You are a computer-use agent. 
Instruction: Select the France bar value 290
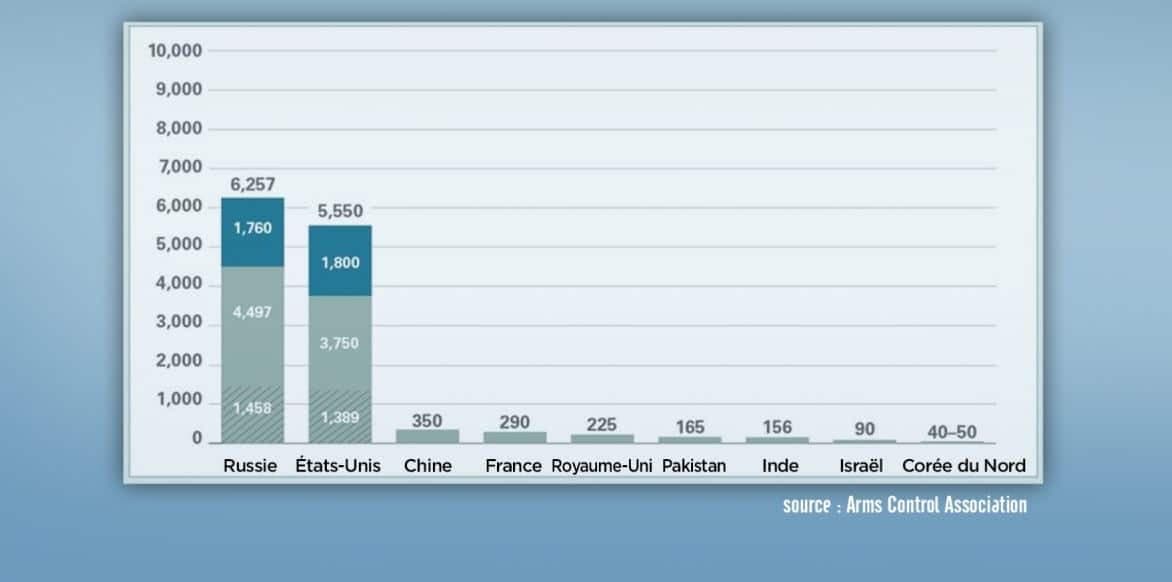pos(514,423)
